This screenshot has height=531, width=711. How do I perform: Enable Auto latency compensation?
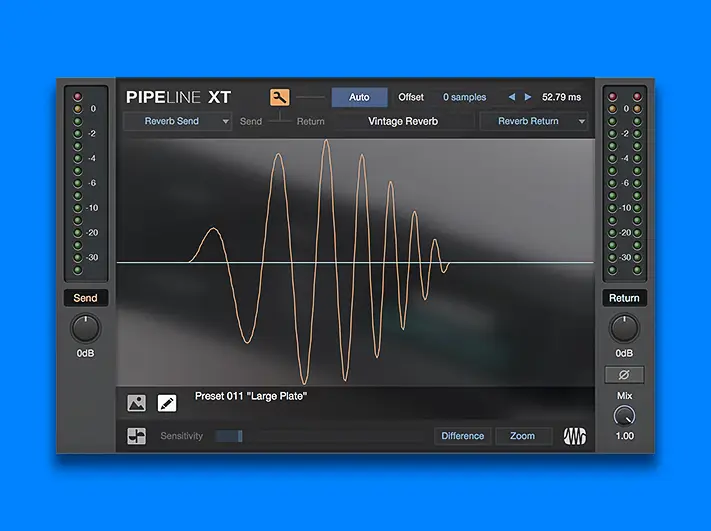[x=359, y=97]
